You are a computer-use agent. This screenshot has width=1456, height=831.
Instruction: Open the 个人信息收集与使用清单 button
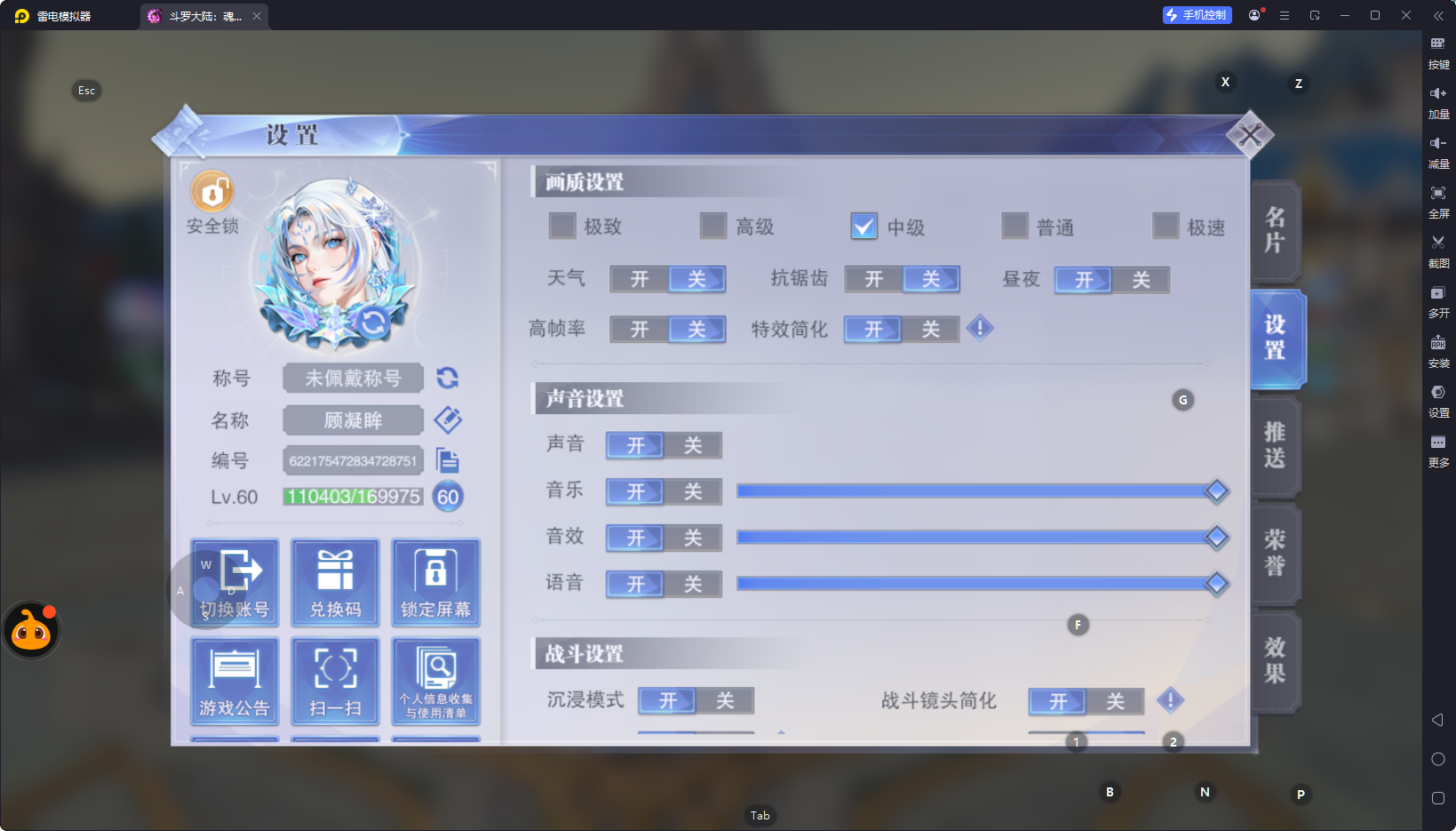pos(435,681)
